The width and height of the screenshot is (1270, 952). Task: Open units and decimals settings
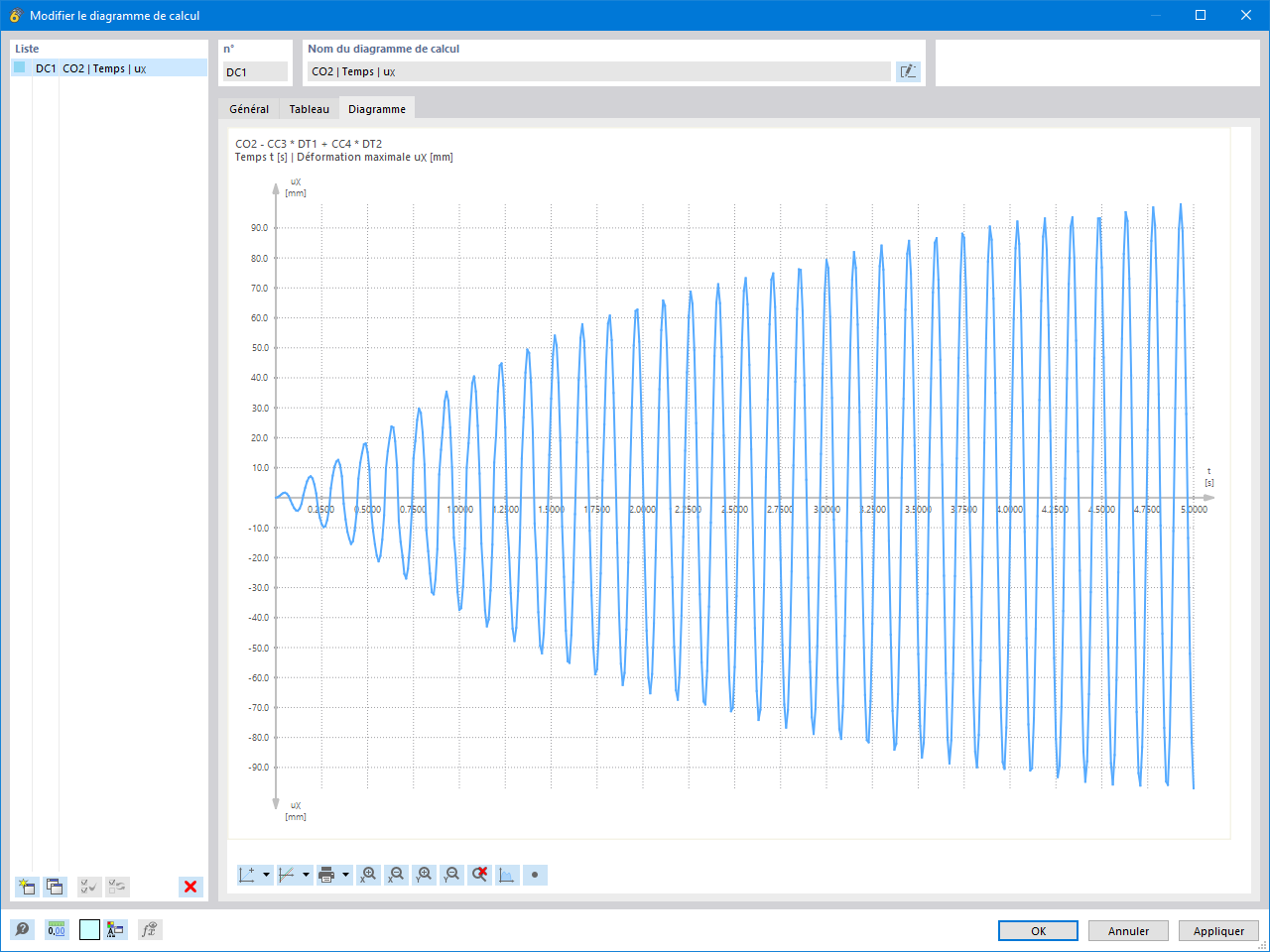pyautogui.click(x=57, y=929)
